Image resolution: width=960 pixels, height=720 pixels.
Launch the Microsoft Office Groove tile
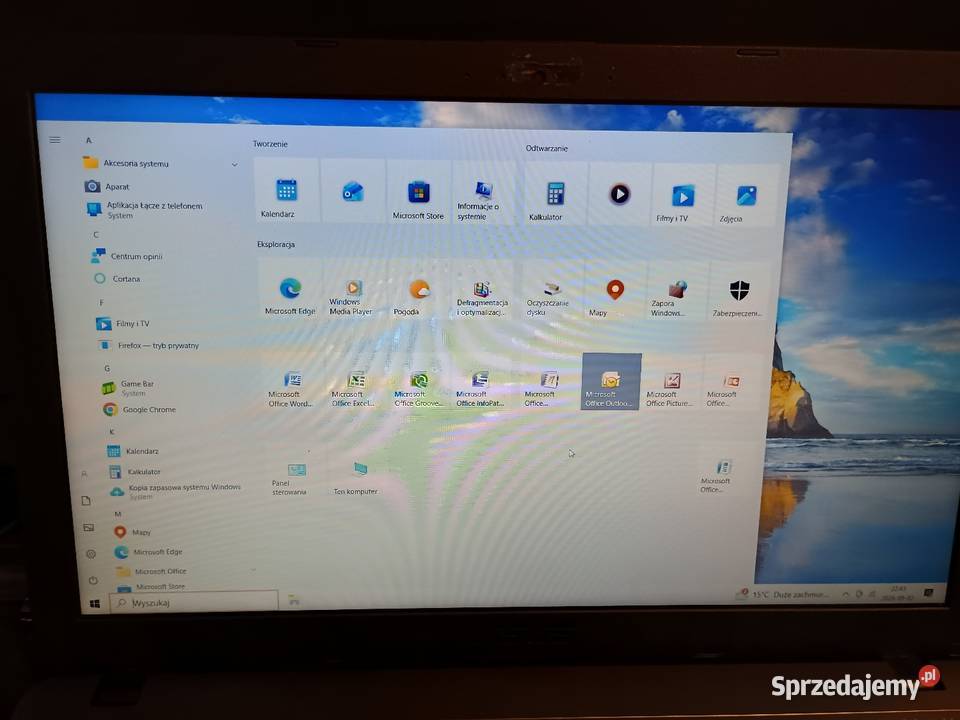pyautogui.click(x=419, y=382)
